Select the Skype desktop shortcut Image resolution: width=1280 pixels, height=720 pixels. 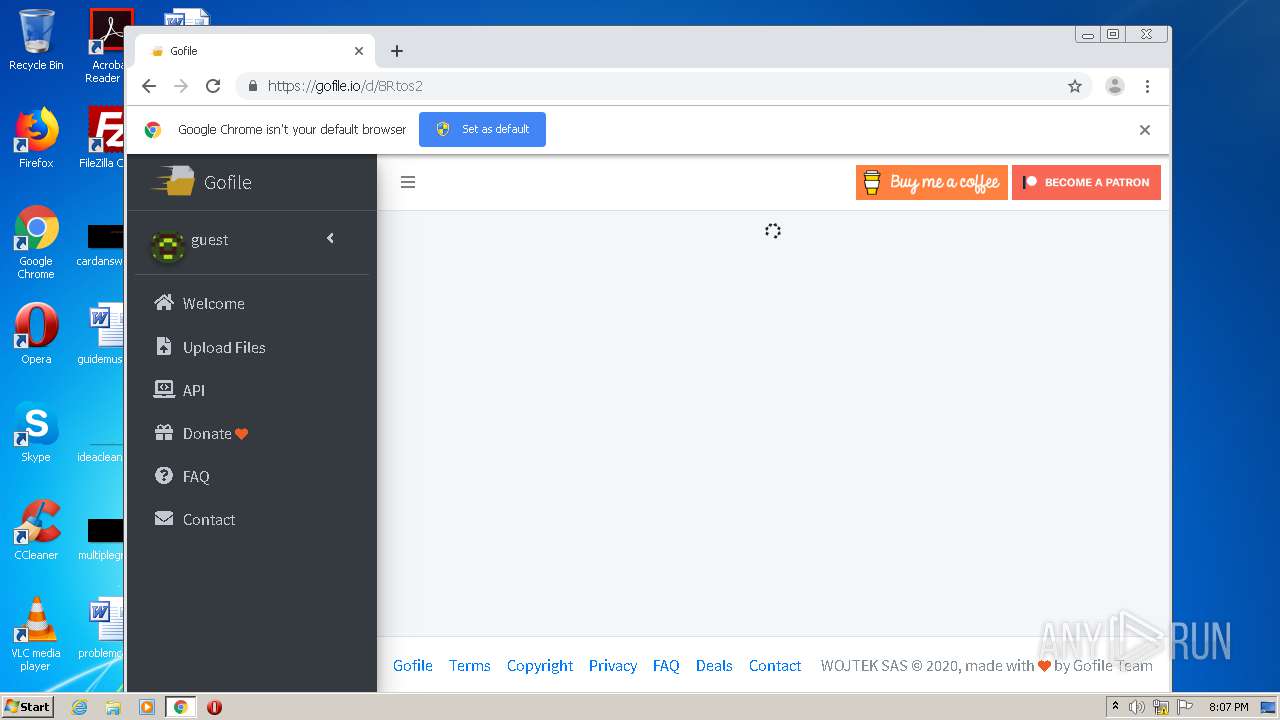click(36, 432)
